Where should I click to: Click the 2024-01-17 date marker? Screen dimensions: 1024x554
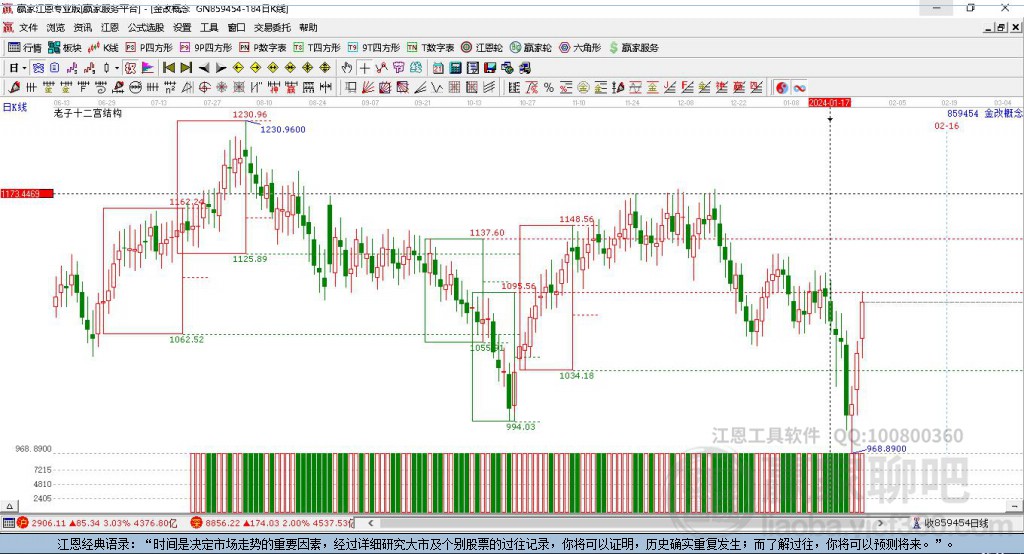tap(829, 103)
